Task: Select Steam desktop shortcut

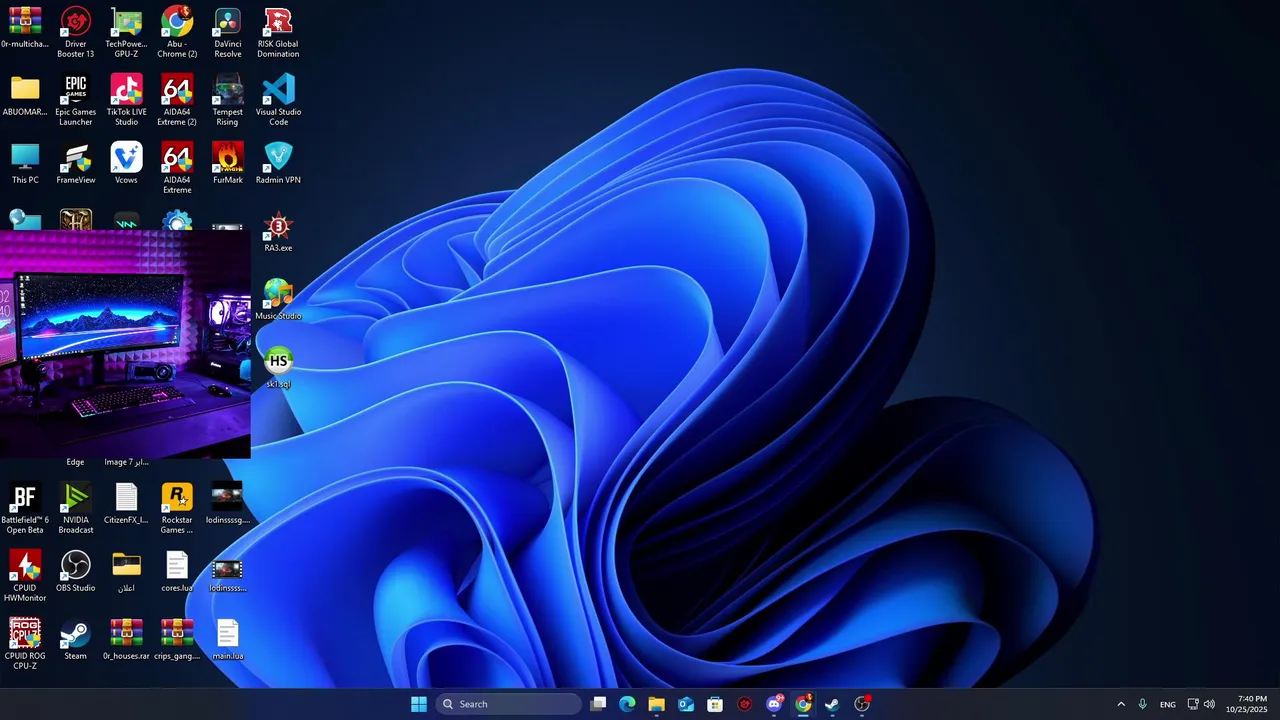Action: [76, 641]
